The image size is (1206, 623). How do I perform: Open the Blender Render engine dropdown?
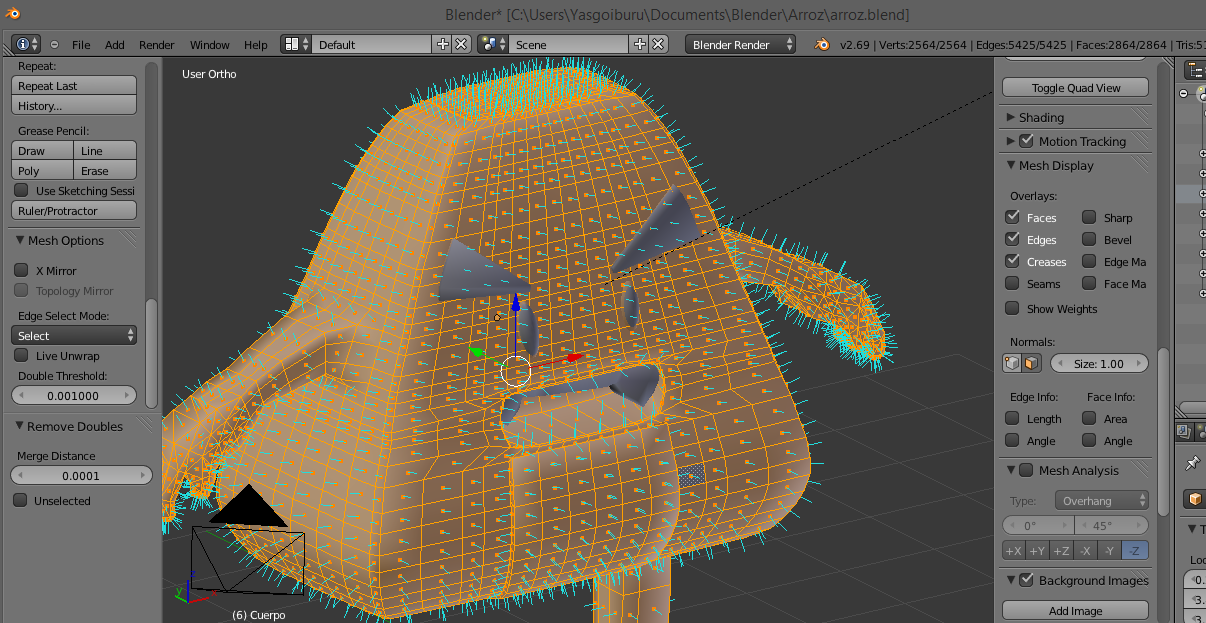click(x=741, y=44)
